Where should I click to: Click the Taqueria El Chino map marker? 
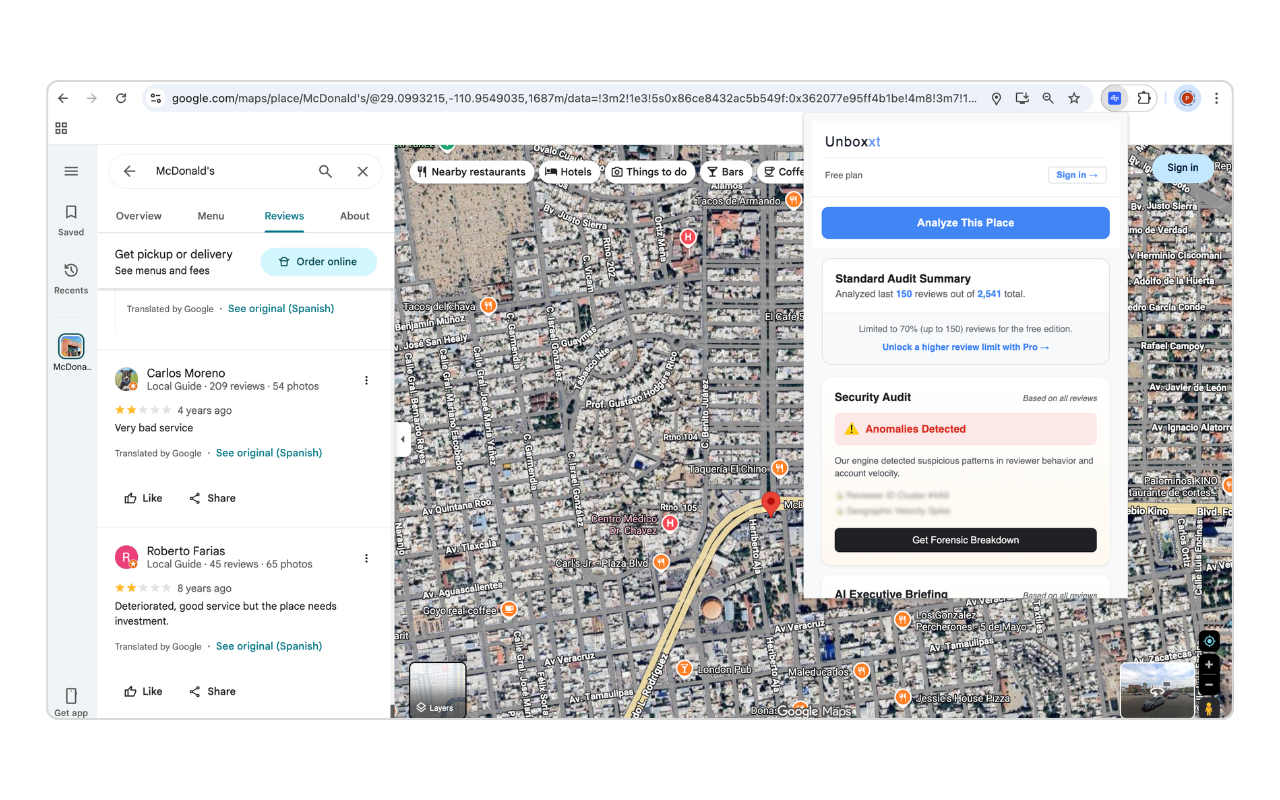779,468
